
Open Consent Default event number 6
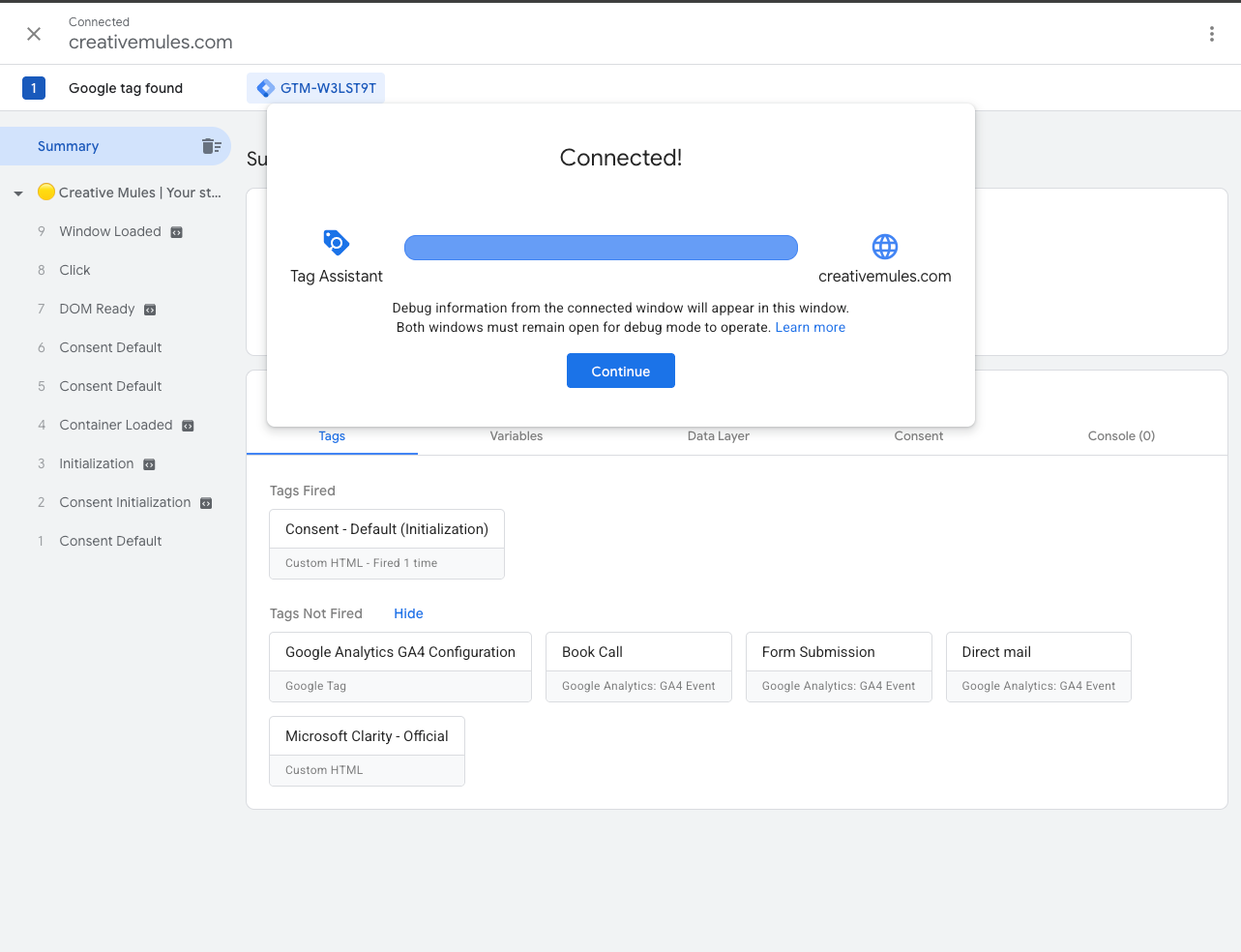pos(110,347)
